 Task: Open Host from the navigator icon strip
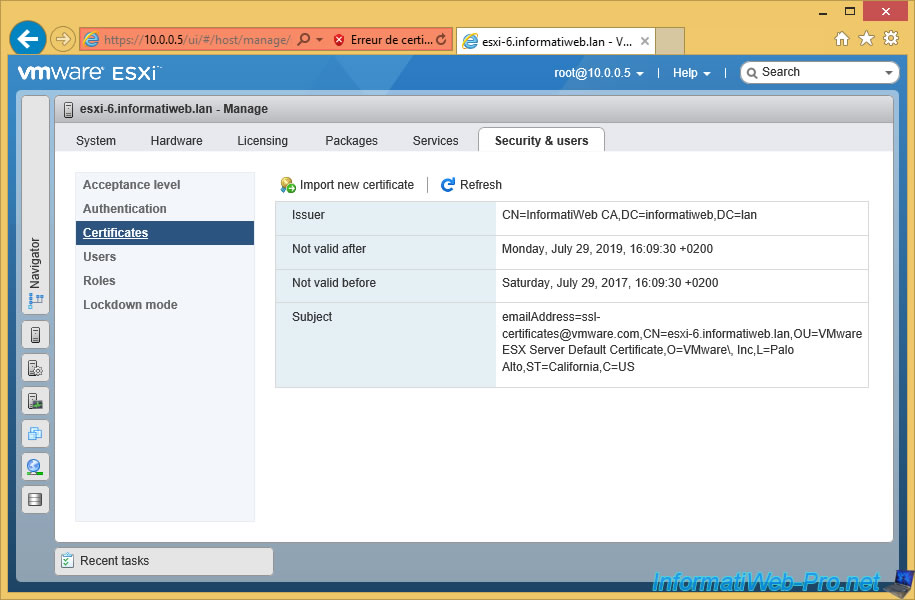(35, 335)
